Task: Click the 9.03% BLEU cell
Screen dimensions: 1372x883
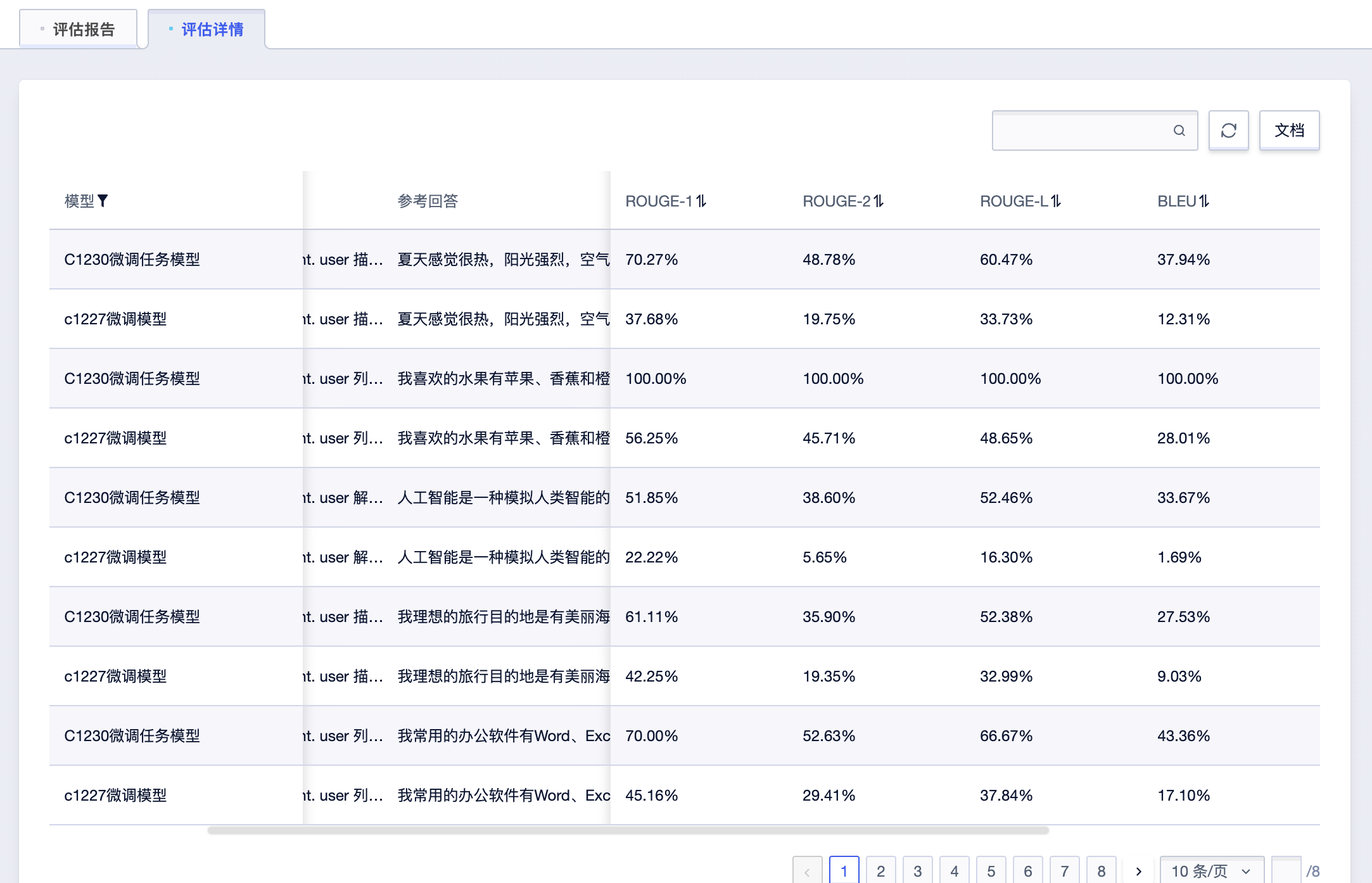Action: coord(1179,676)
